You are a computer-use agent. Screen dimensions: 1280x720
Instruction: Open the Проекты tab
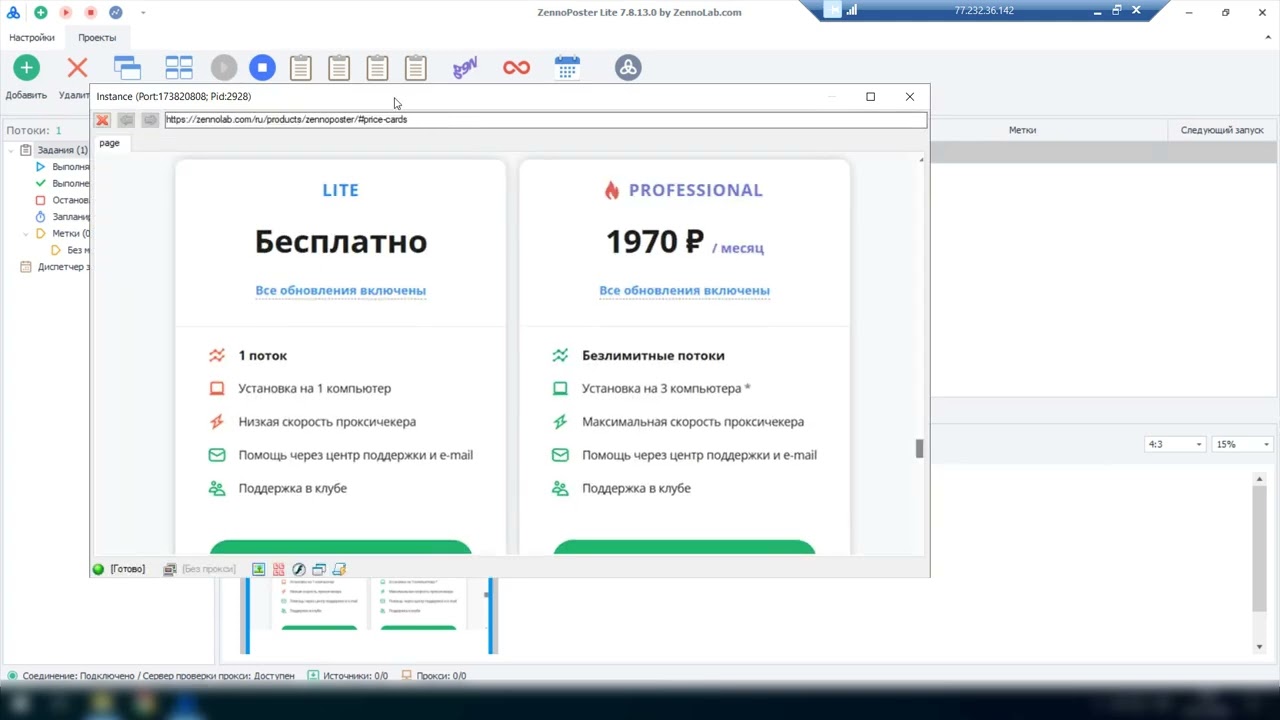coord(97,37)
